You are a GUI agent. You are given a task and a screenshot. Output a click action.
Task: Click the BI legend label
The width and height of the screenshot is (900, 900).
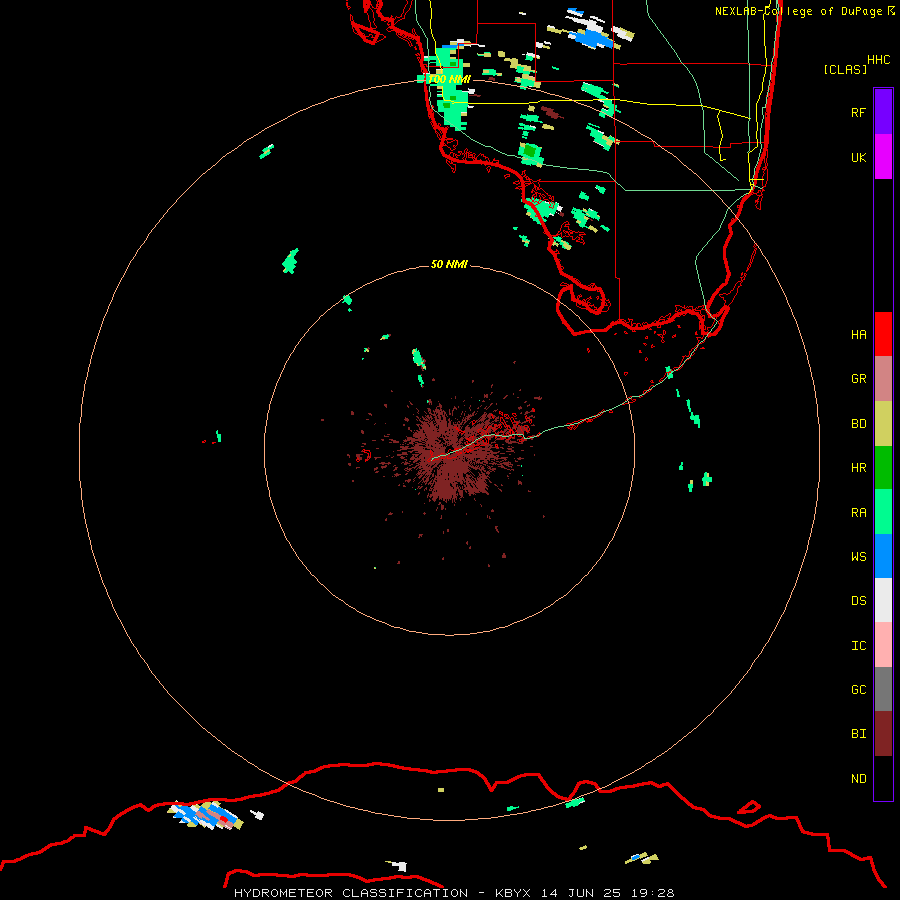(858, 734)
